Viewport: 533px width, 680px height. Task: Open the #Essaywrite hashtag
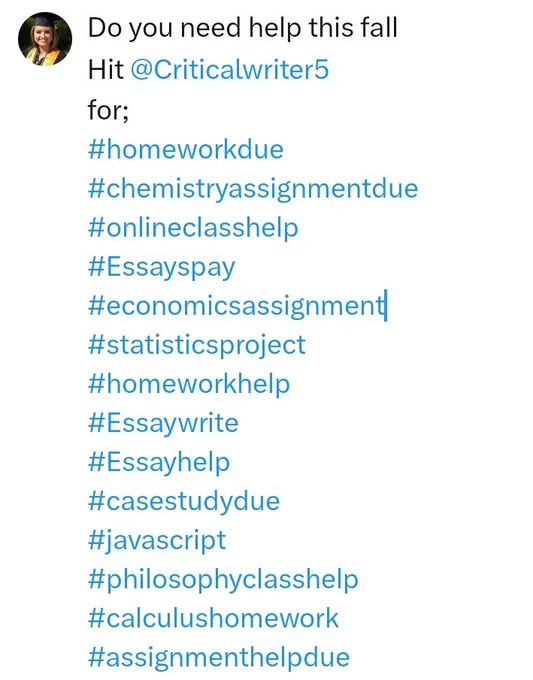[x=163, y=424]
